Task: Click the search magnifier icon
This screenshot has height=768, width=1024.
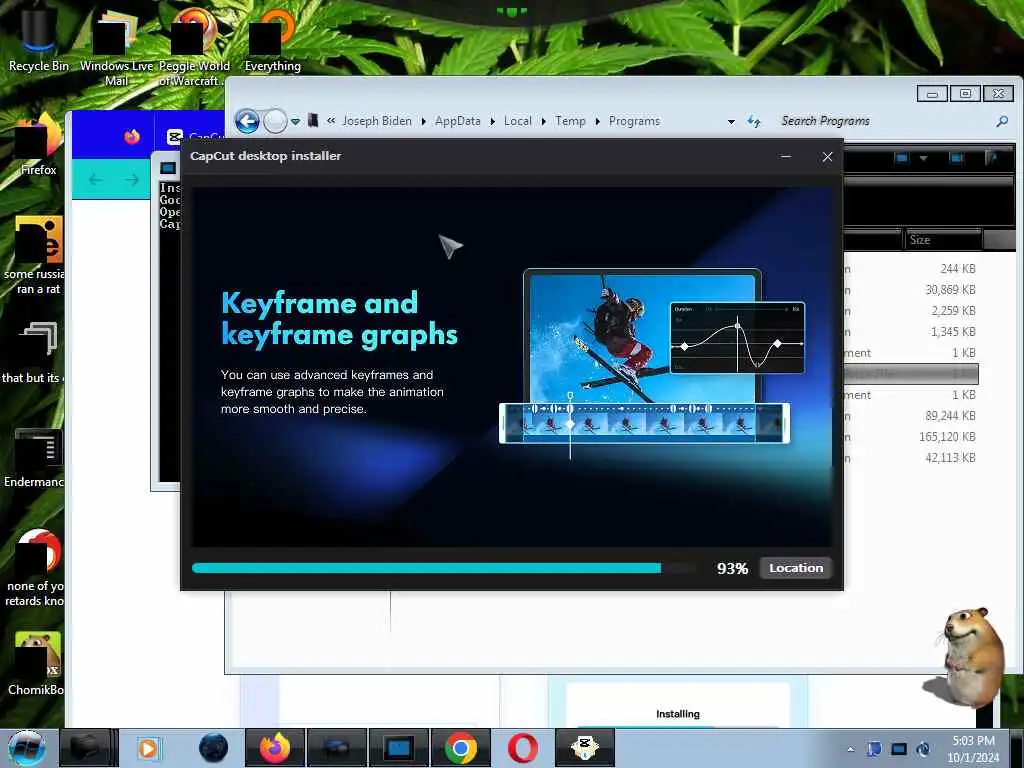Action: click(x=1002, y=121)
